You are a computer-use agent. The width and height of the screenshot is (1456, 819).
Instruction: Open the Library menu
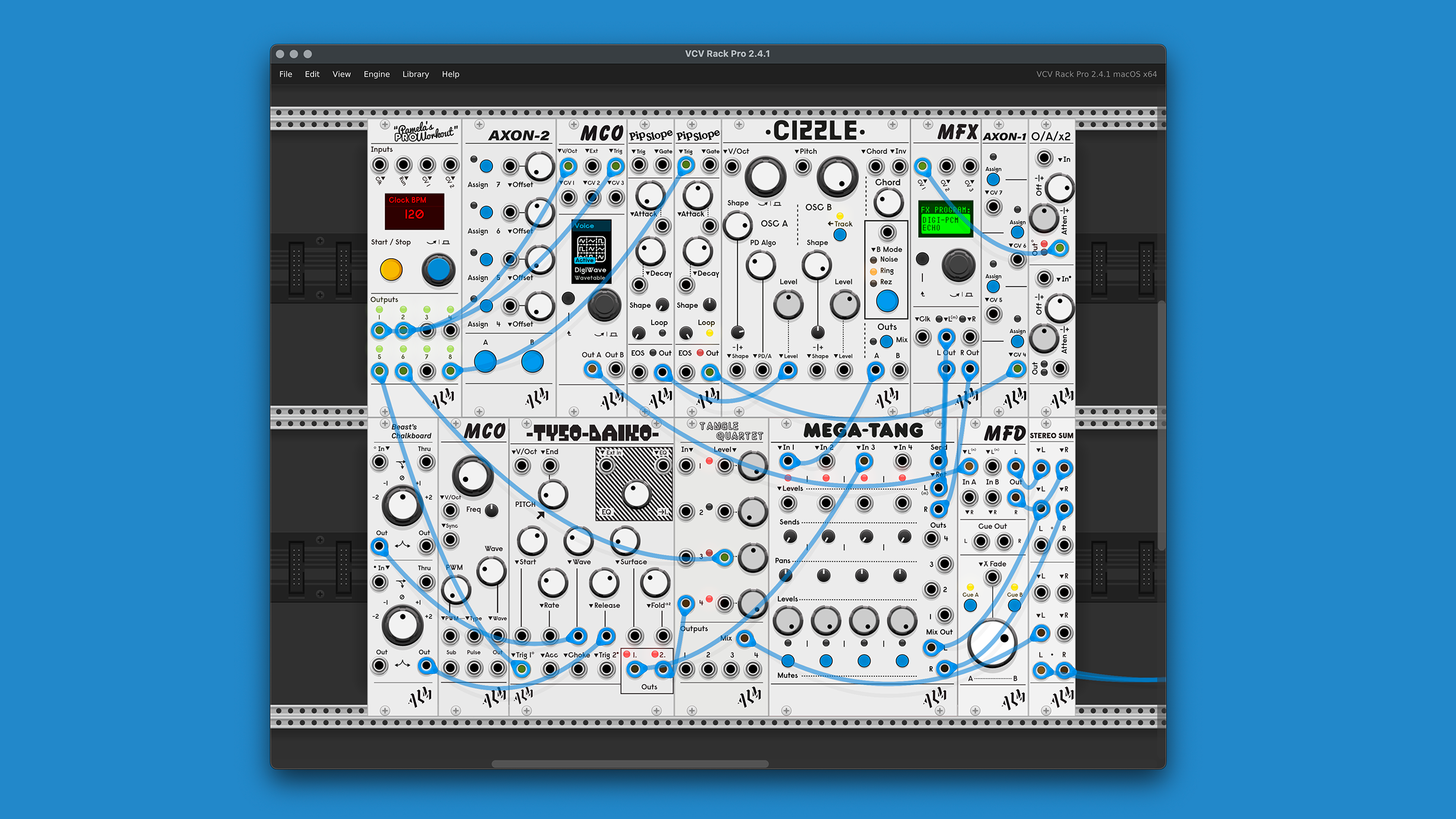415,74
